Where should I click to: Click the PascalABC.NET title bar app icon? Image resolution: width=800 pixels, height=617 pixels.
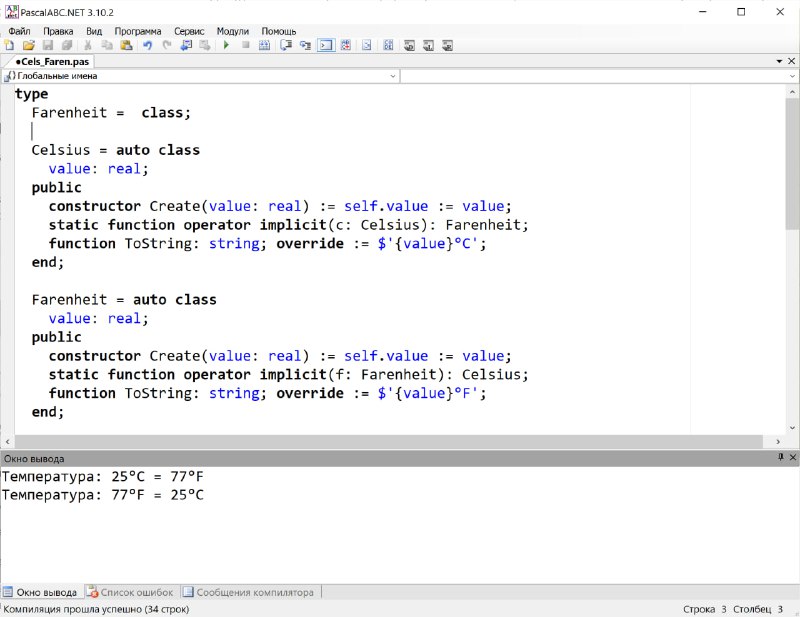tap(11, 12)
